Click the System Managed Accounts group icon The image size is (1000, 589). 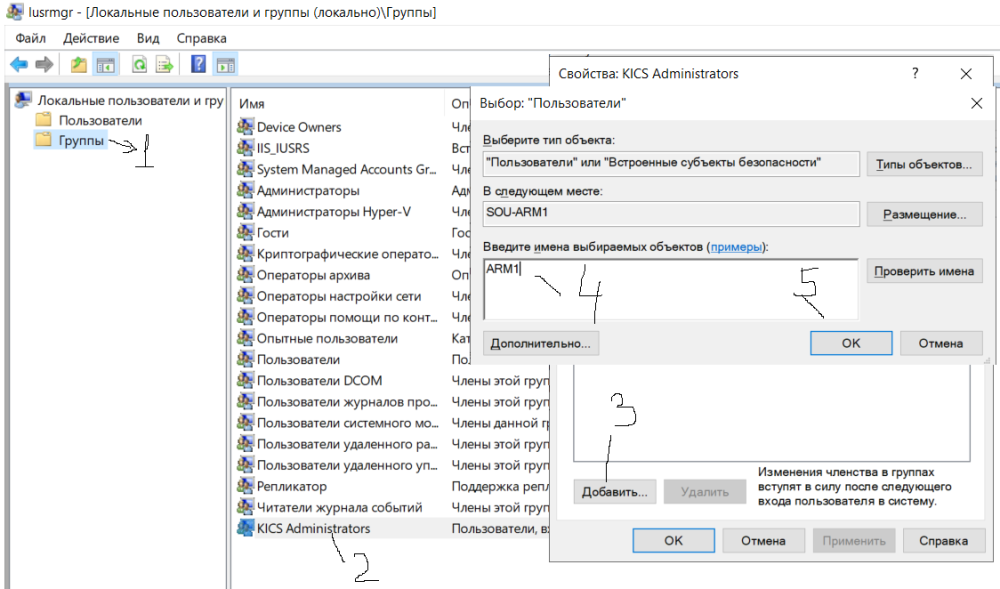[246, 169]
